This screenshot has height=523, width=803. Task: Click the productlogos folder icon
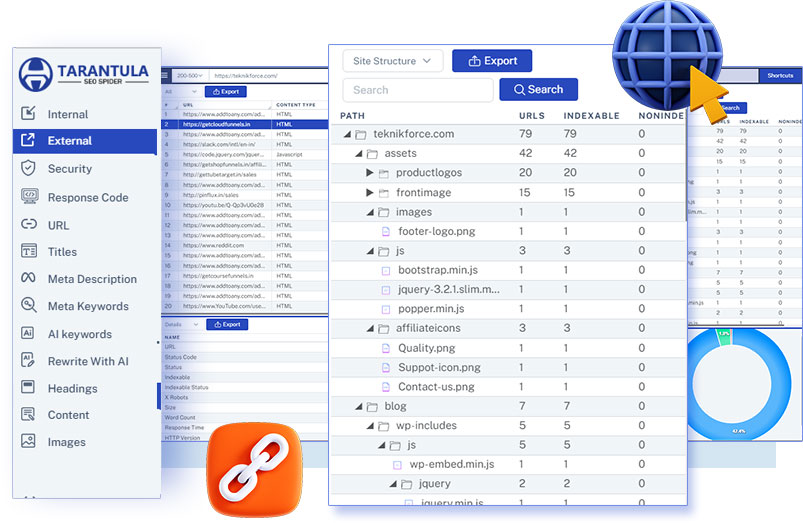point(384,174)
